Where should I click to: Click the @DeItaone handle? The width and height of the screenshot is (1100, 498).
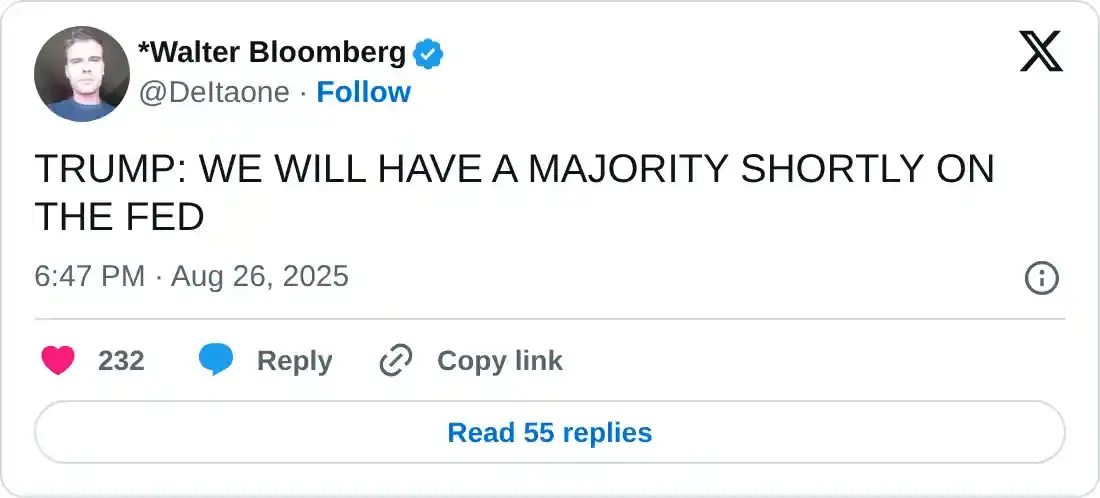coord(214,93)
